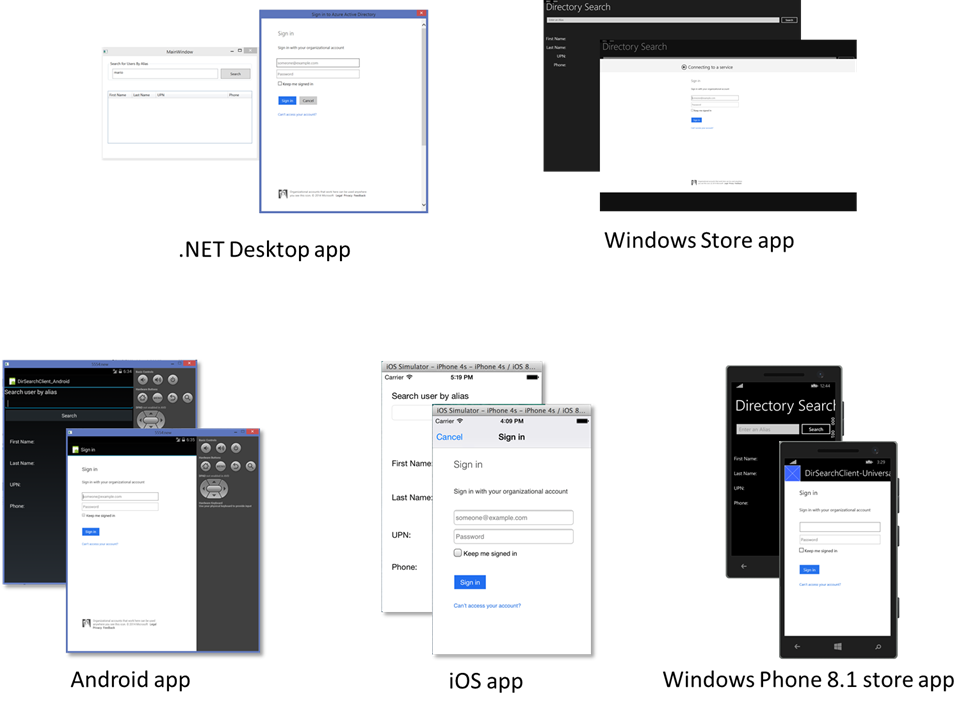
Task: Maximize the MainWindow desktop app
Action: point(240,51)
